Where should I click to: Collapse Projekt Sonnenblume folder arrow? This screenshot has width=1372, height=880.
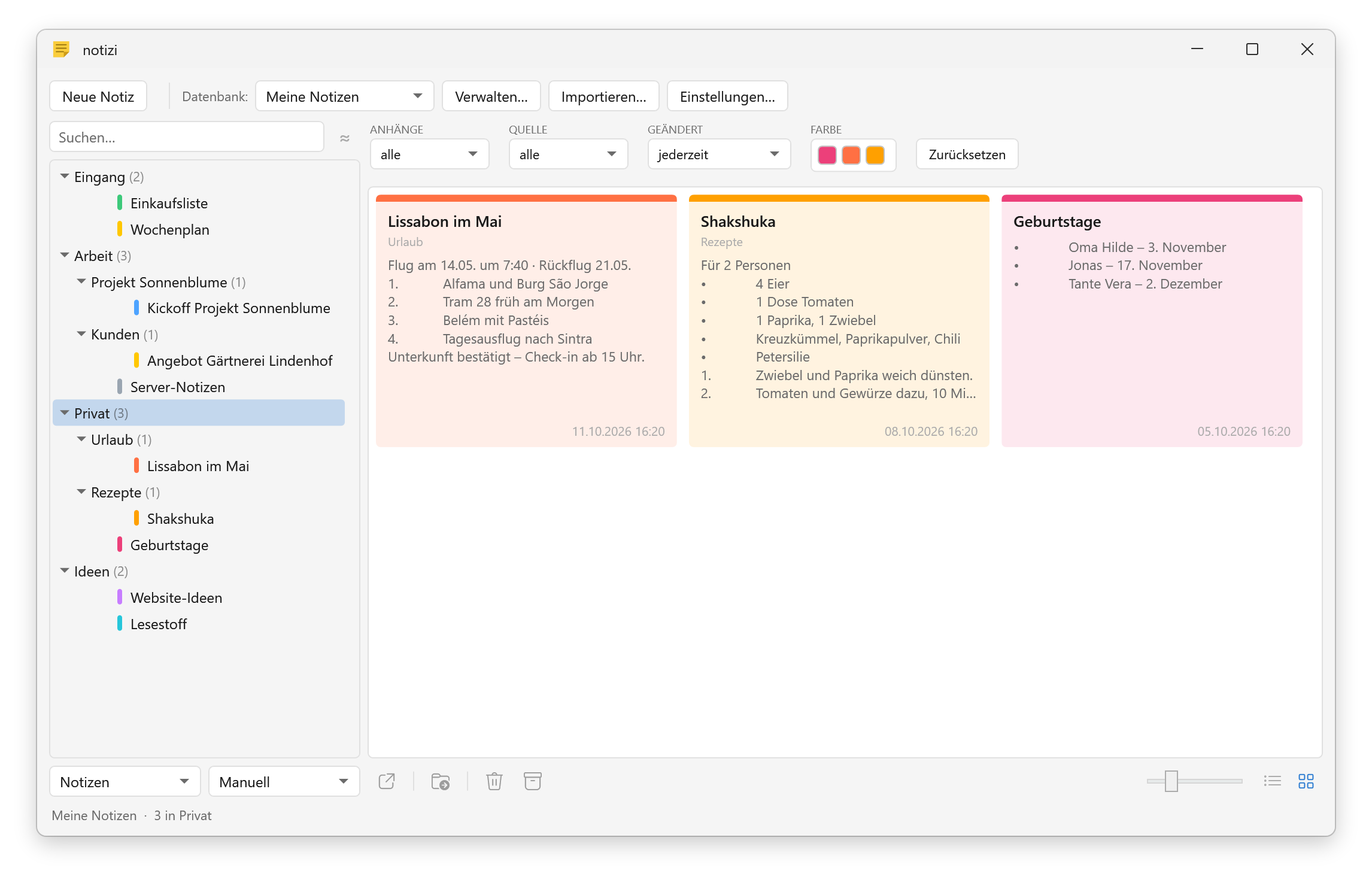click(81, 281)
